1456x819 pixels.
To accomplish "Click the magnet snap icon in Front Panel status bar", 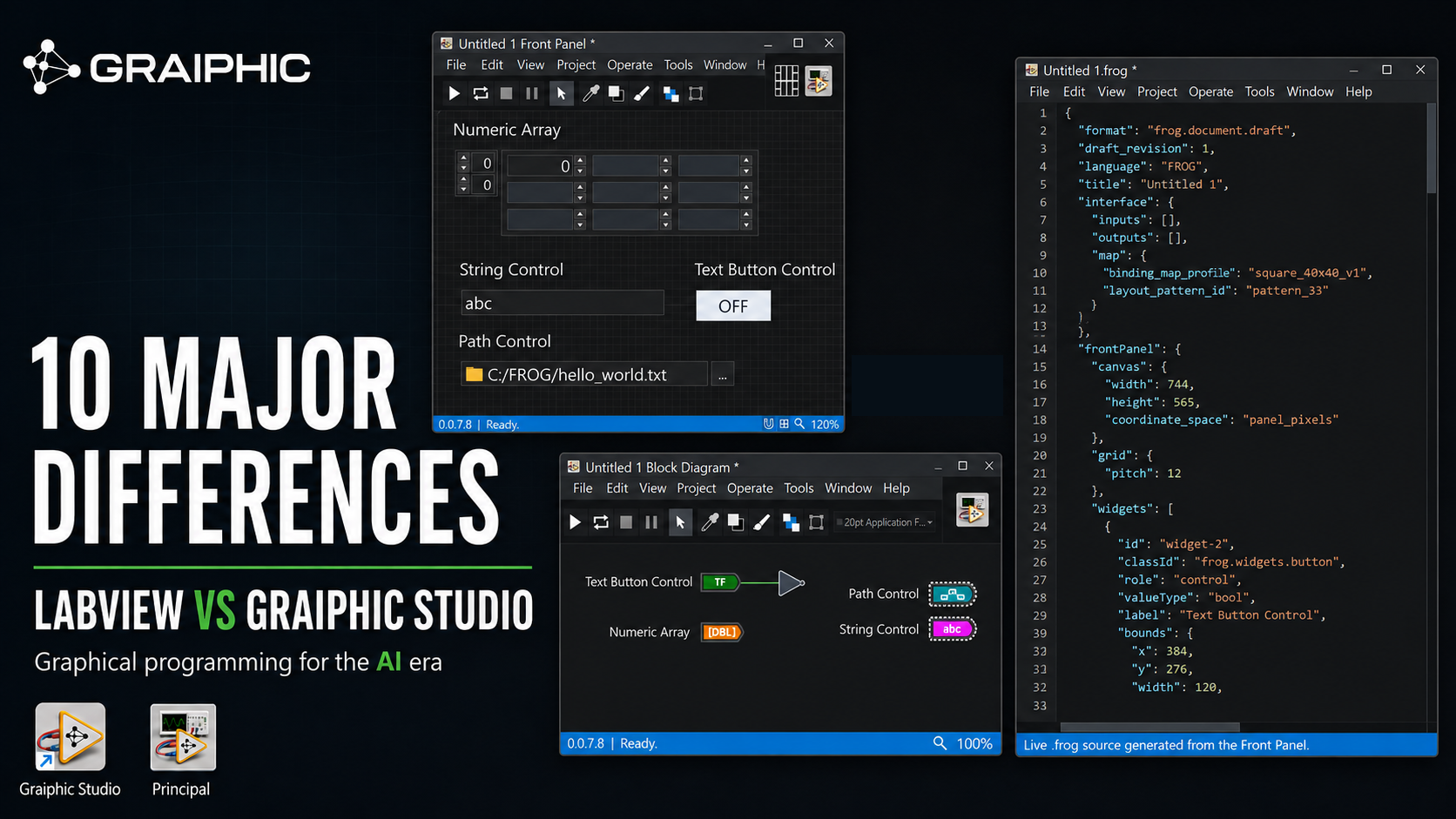I will [x=768, y=424].
